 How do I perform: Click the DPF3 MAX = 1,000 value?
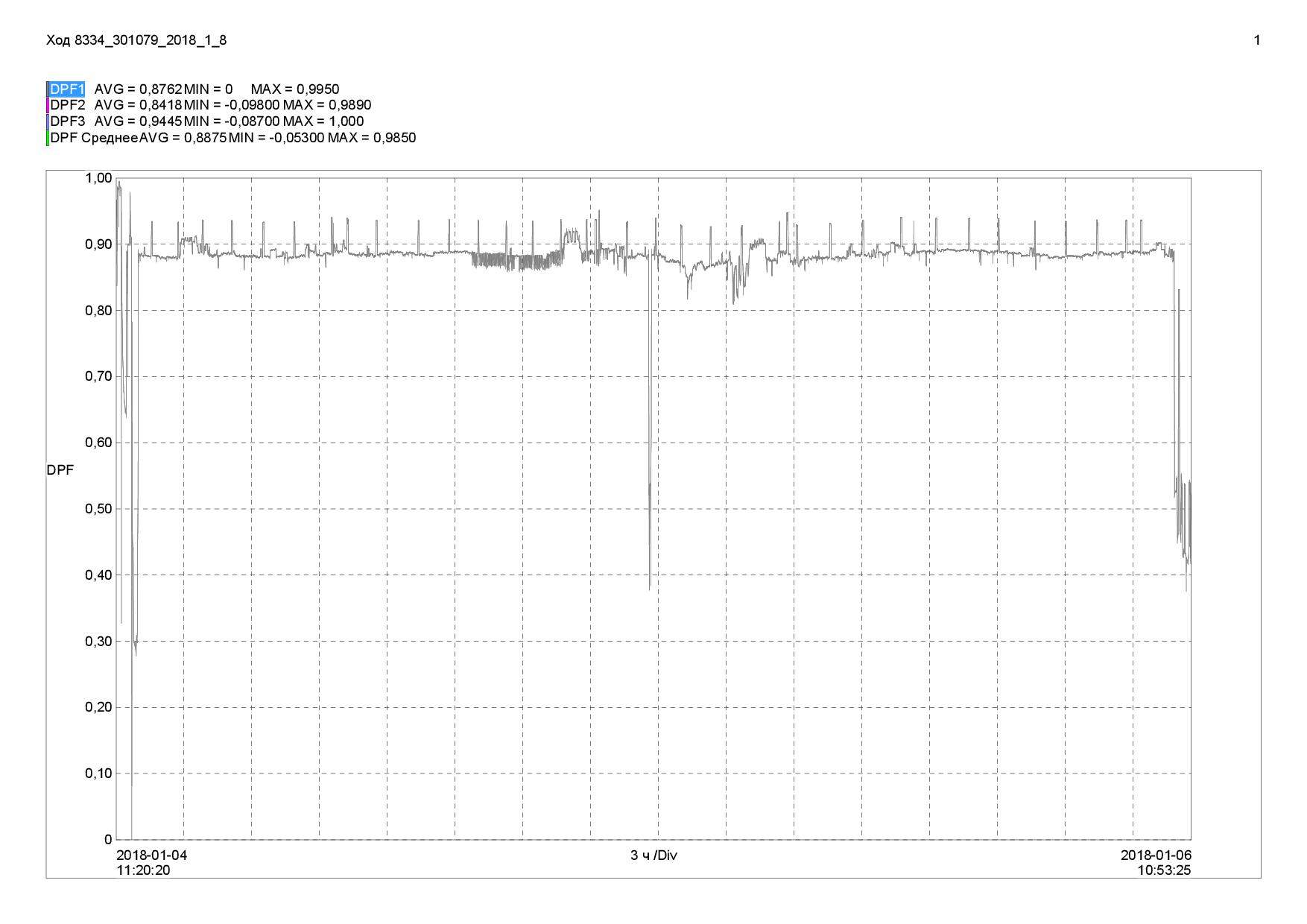[x=323, y=121]
